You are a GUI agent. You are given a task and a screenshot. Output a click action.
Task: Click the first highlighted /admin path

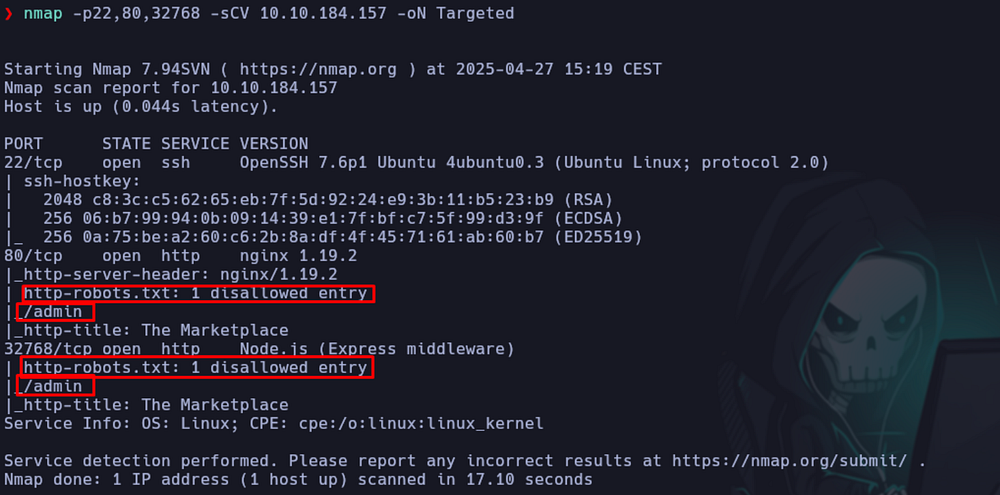(55, 312)
